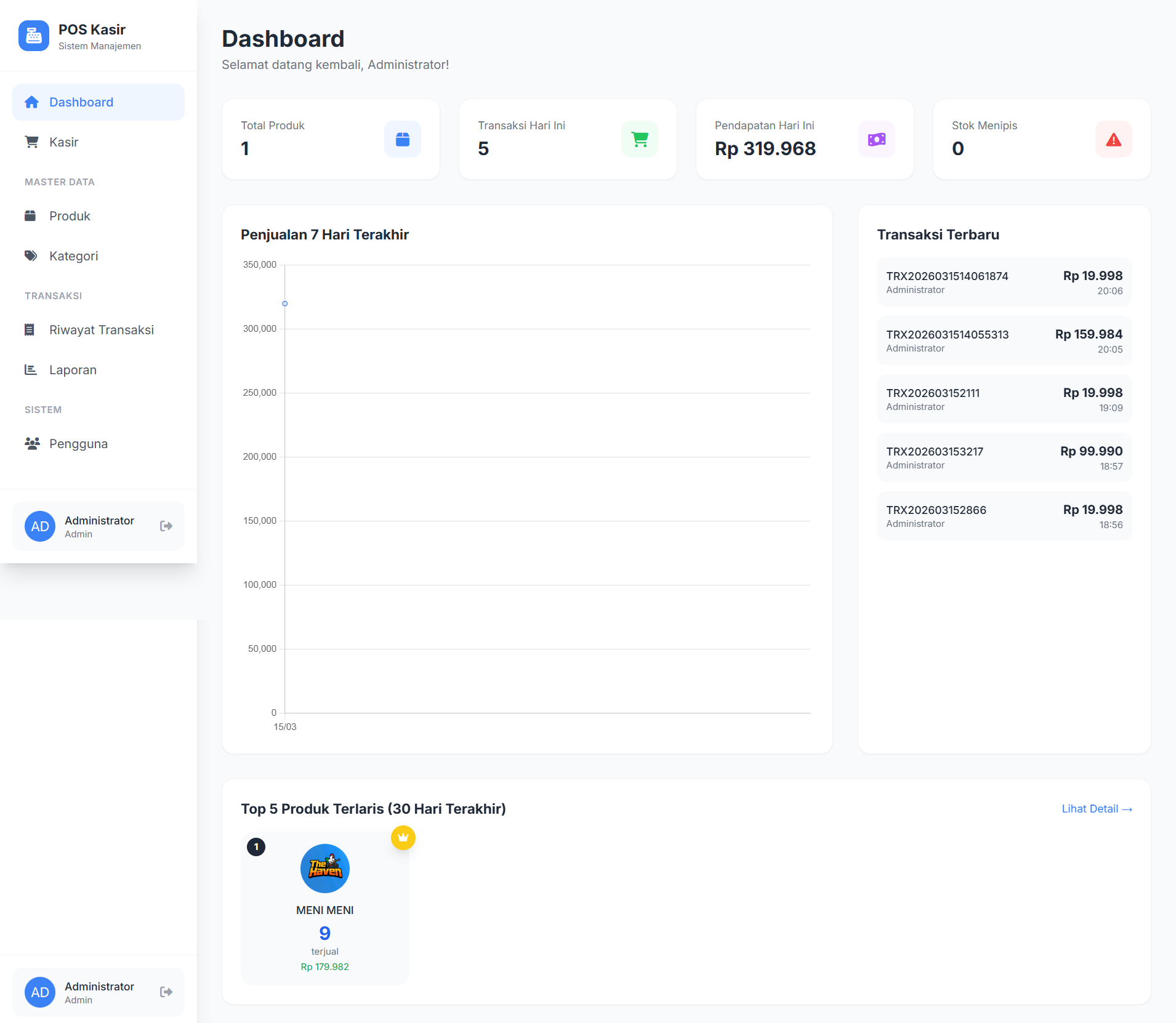1176x1023 pixels.
Task: Go to the Produk page
Action: (x=99, y=216)
